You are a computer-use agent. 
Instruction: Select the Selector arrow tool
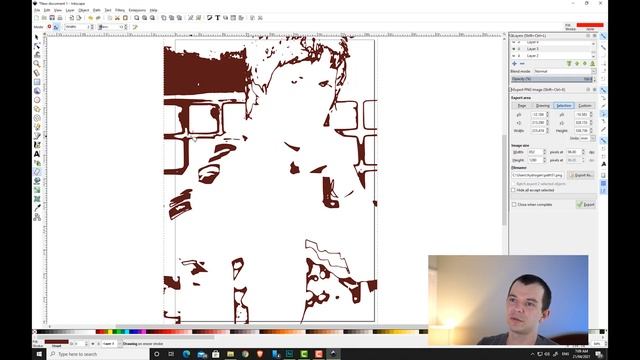tap(37, 37)
